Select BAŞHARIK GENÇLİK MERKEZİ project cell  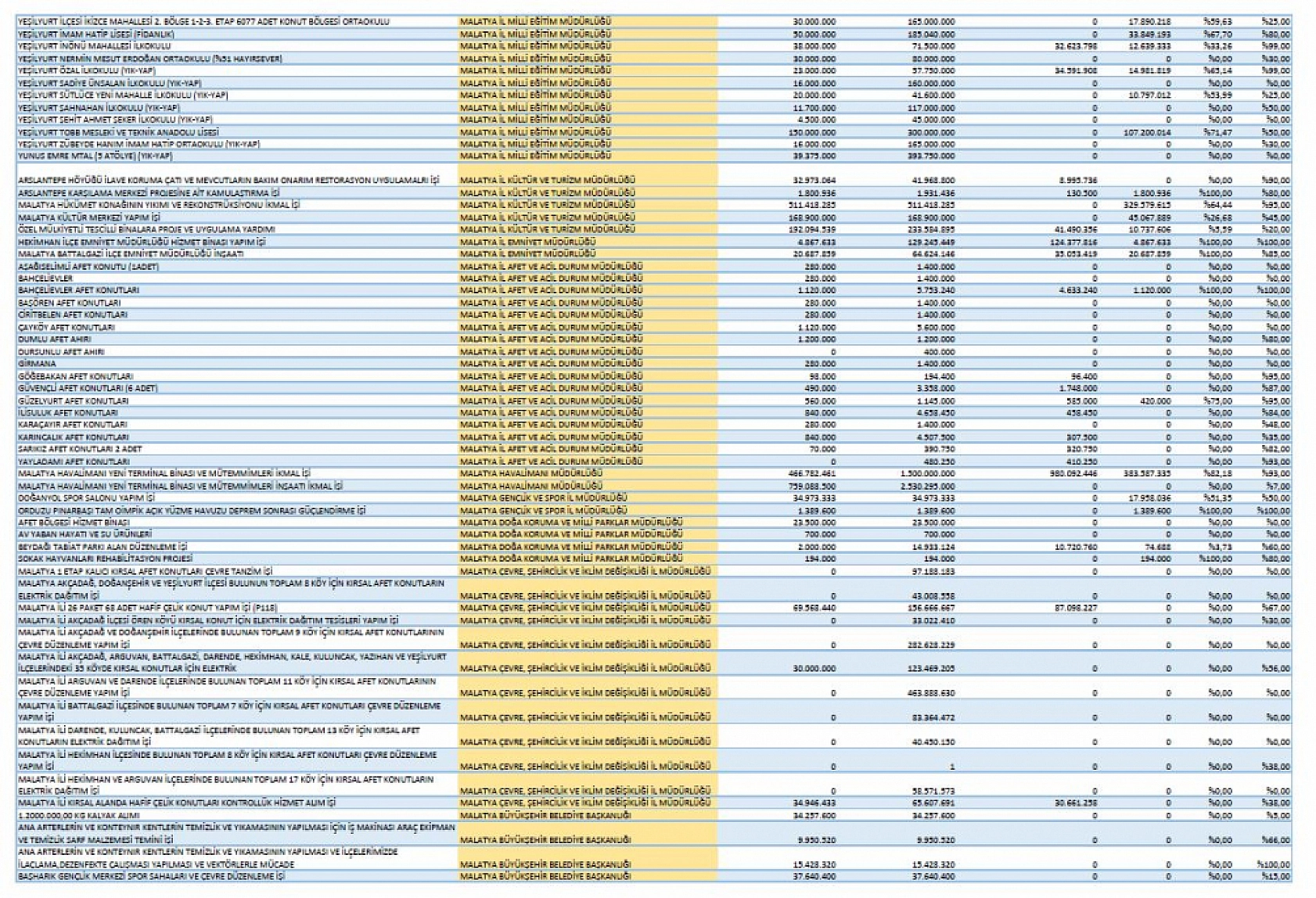(151, 876)
